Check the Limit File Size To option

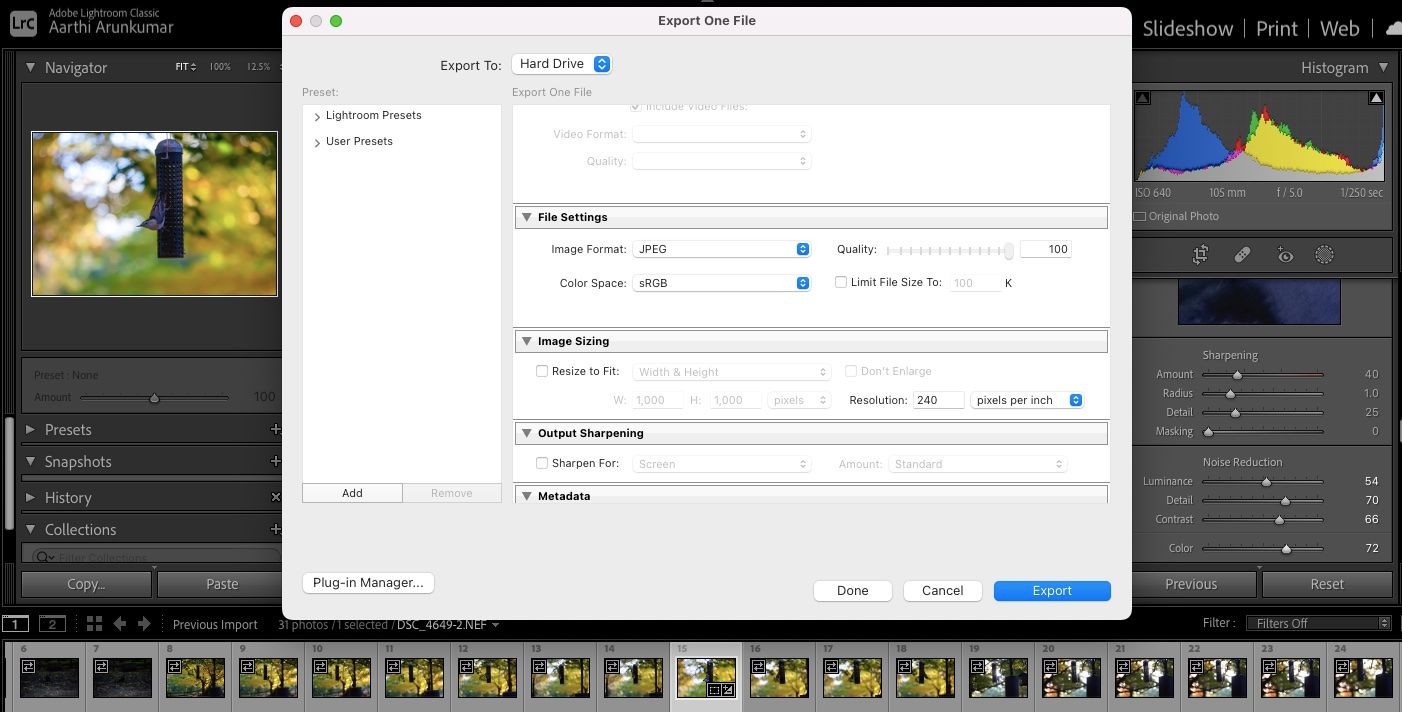click(x=841, y=282)
